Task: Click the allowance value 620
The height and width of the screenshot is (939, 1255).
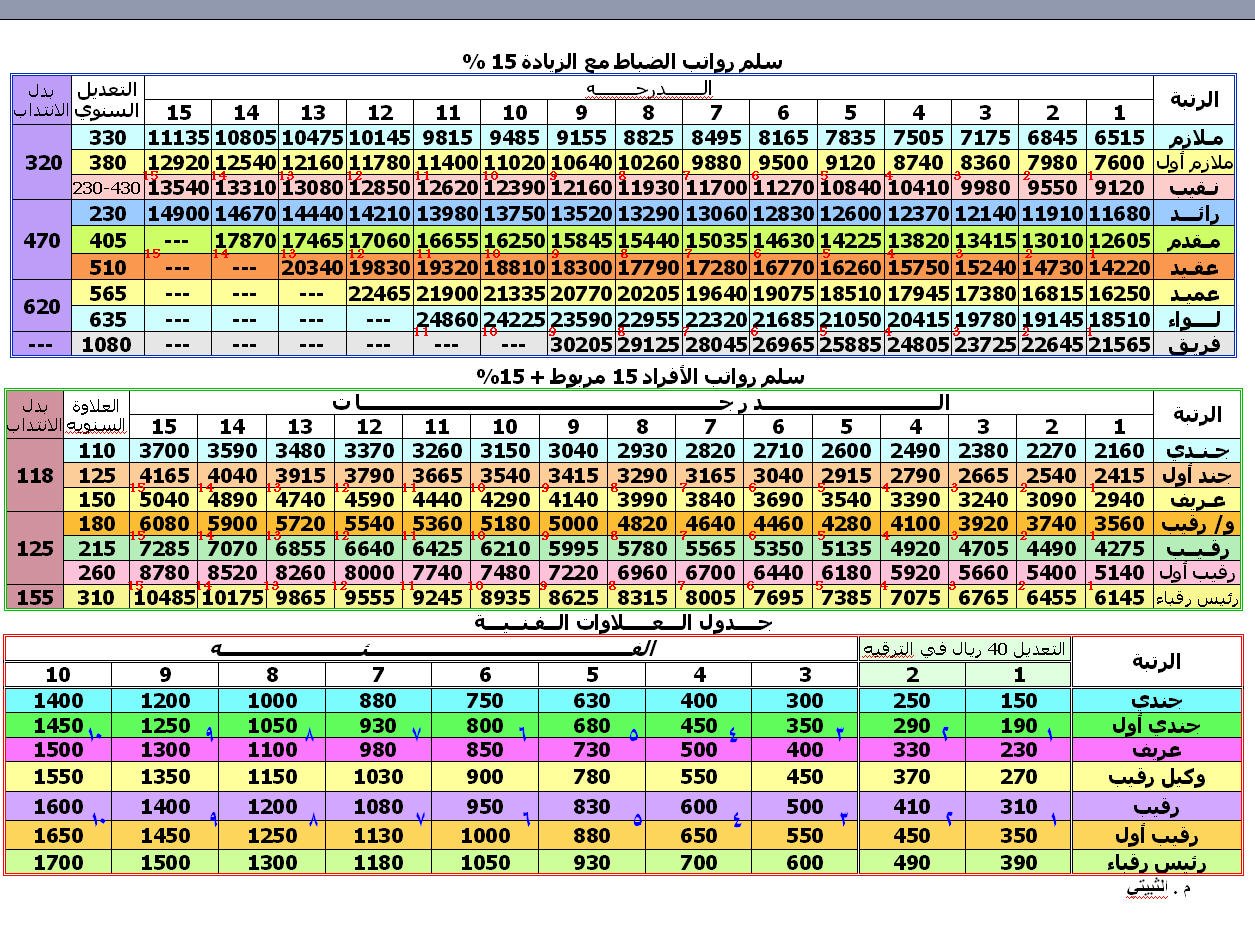Action: point(42,307)
